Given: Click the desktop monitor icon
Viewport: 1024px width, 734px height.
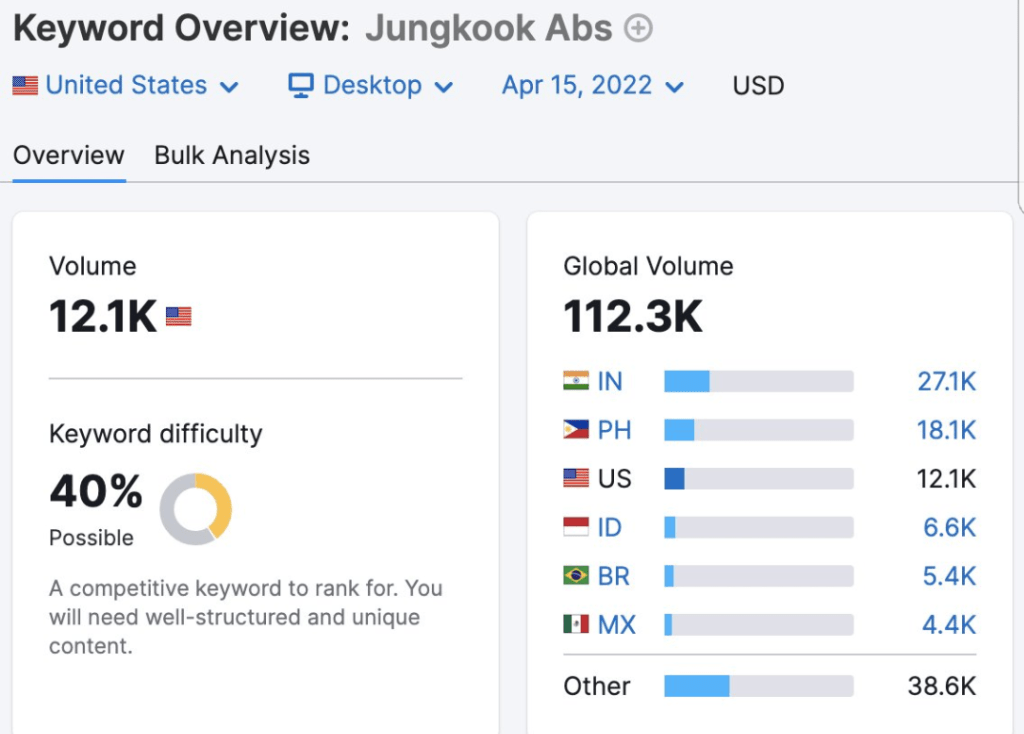Looking at the screenshot, I should (x=300, y=86).
